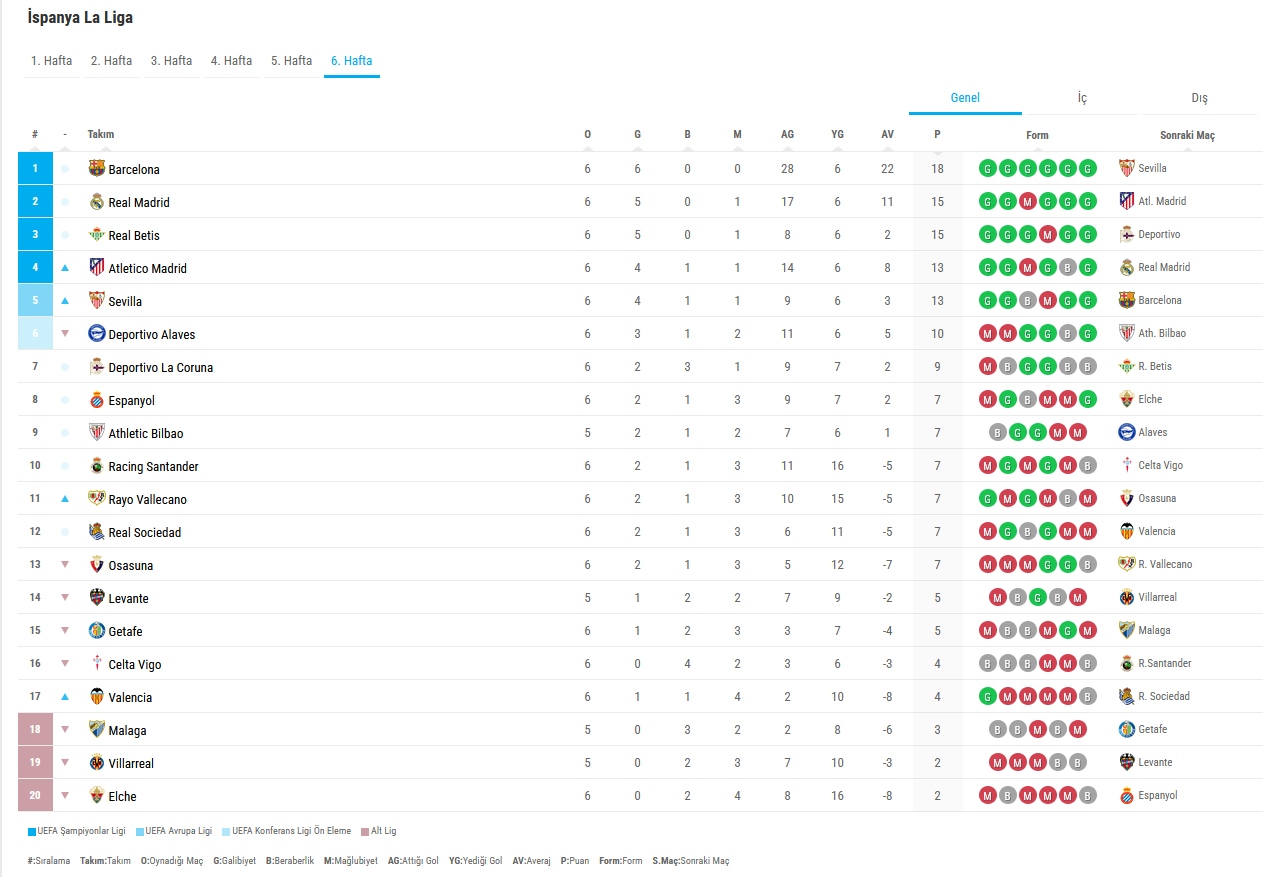Click the Athletic Bilbao team crest

click(97, 432)
